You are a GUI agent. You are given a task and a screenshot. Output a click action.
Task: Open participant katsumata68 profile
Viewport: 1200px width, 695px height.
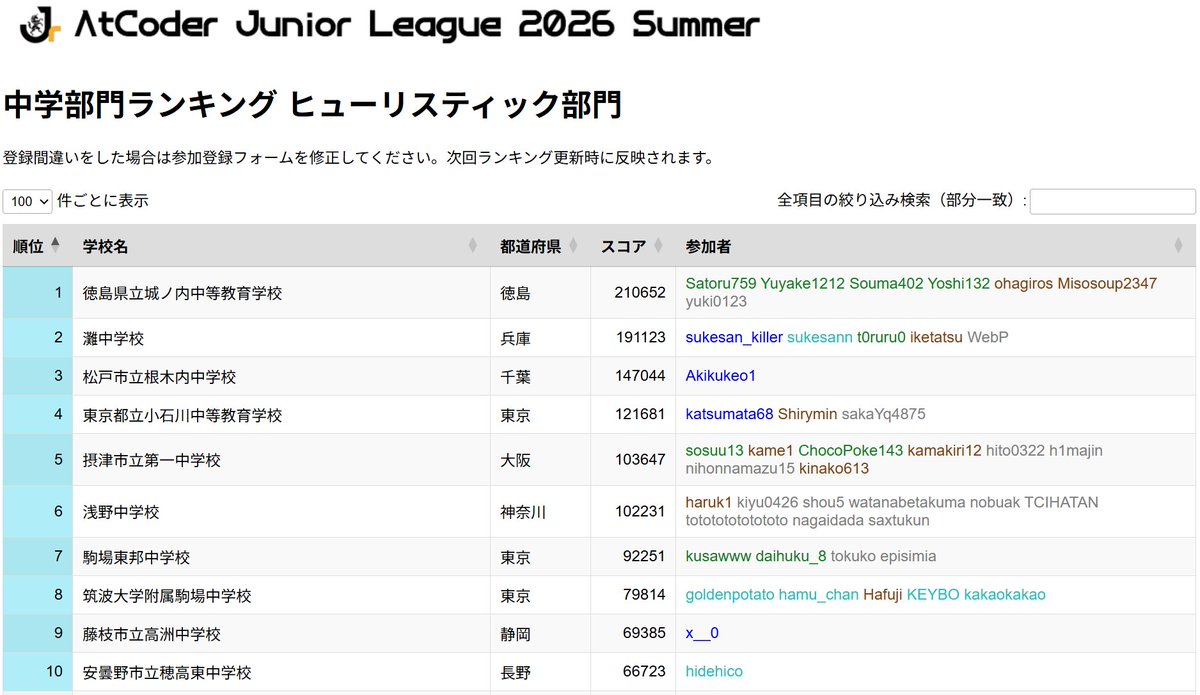(730, 414)
